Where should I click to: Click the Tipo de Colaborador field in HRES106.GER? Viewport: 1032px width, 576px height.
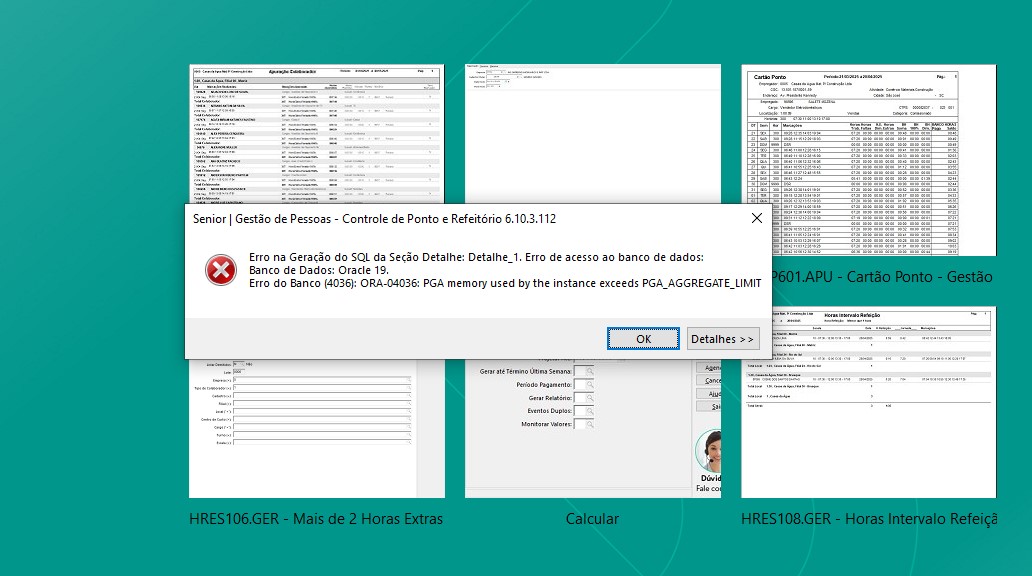322,388
